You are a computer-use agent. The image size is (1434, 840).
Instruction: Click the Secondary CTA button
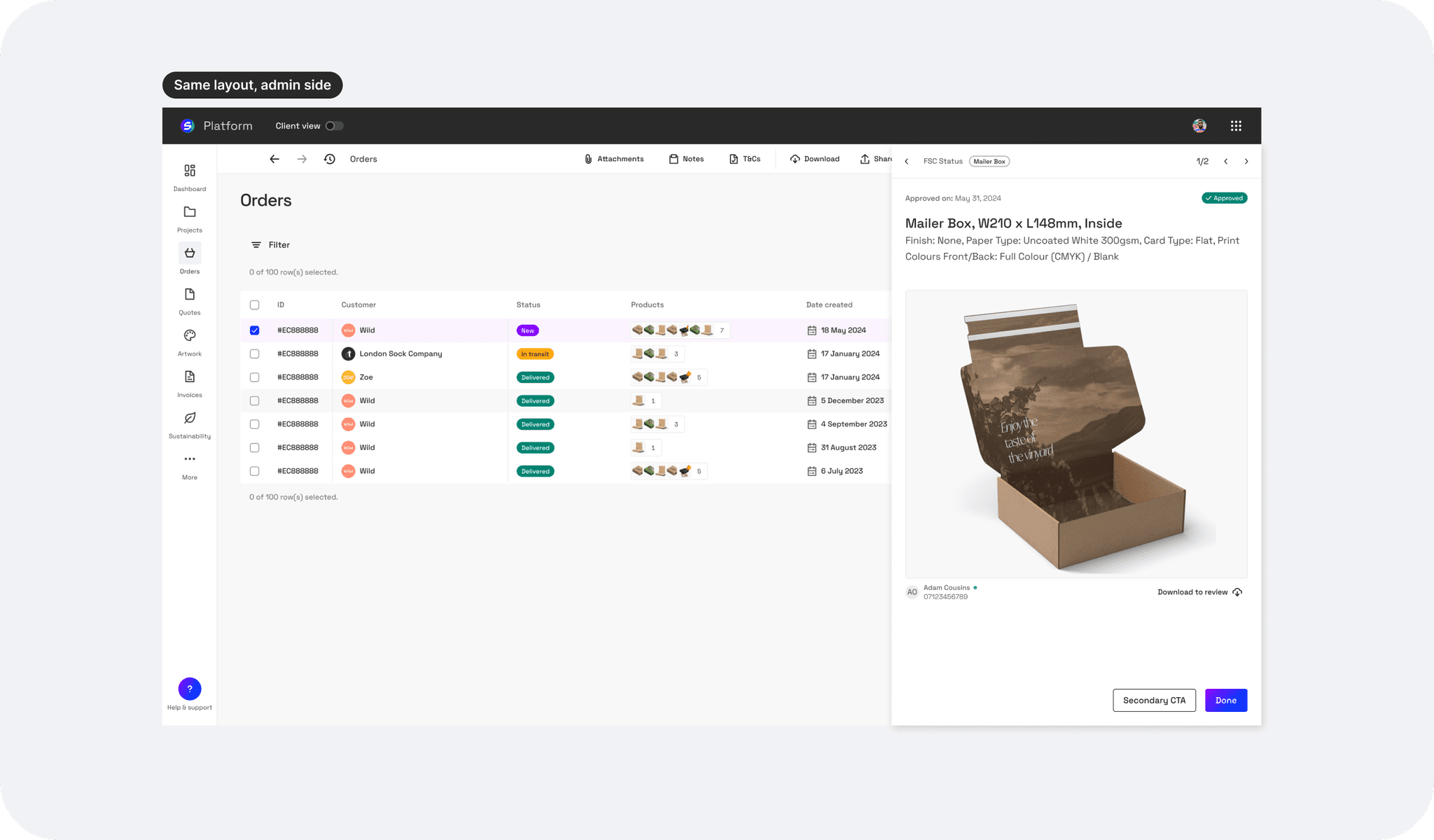tap(1154, 701)
